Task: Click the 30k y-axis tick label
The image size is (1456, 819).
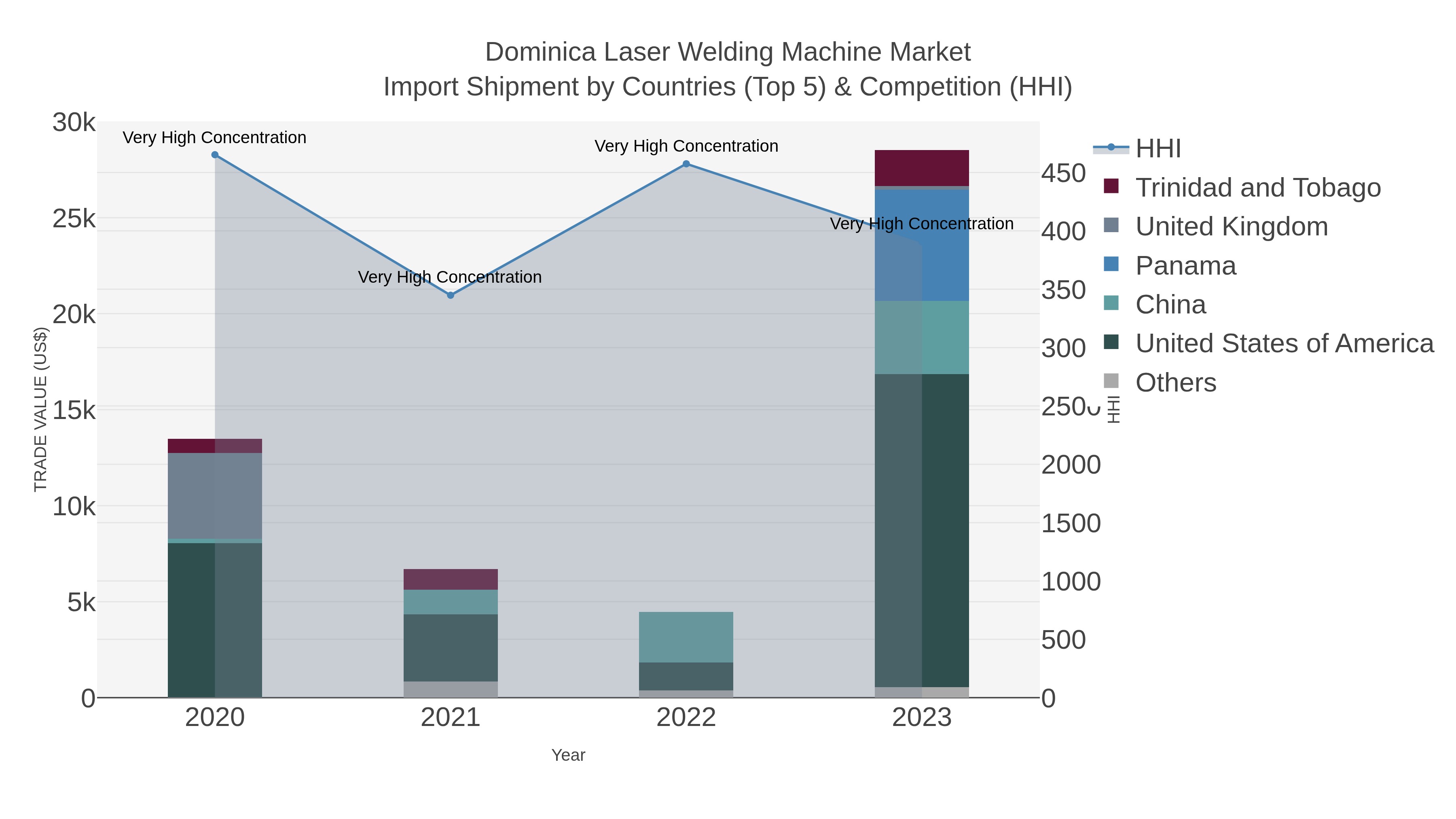Action: [74, 122]
